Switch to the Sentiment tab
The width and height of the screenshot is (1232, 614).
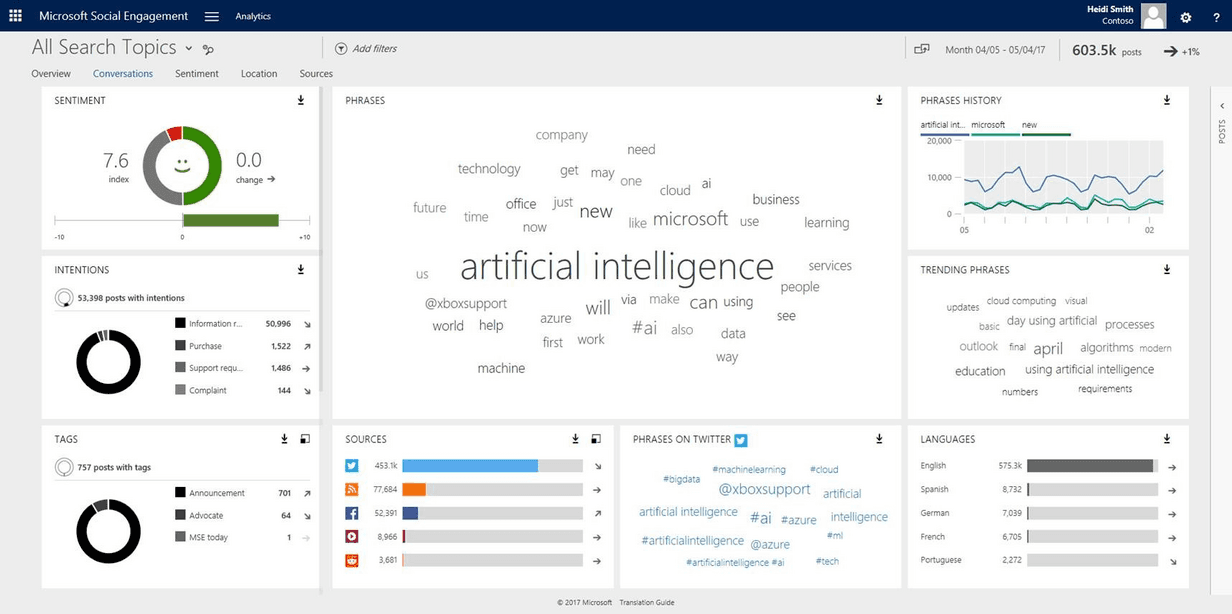tap(197, 74)
